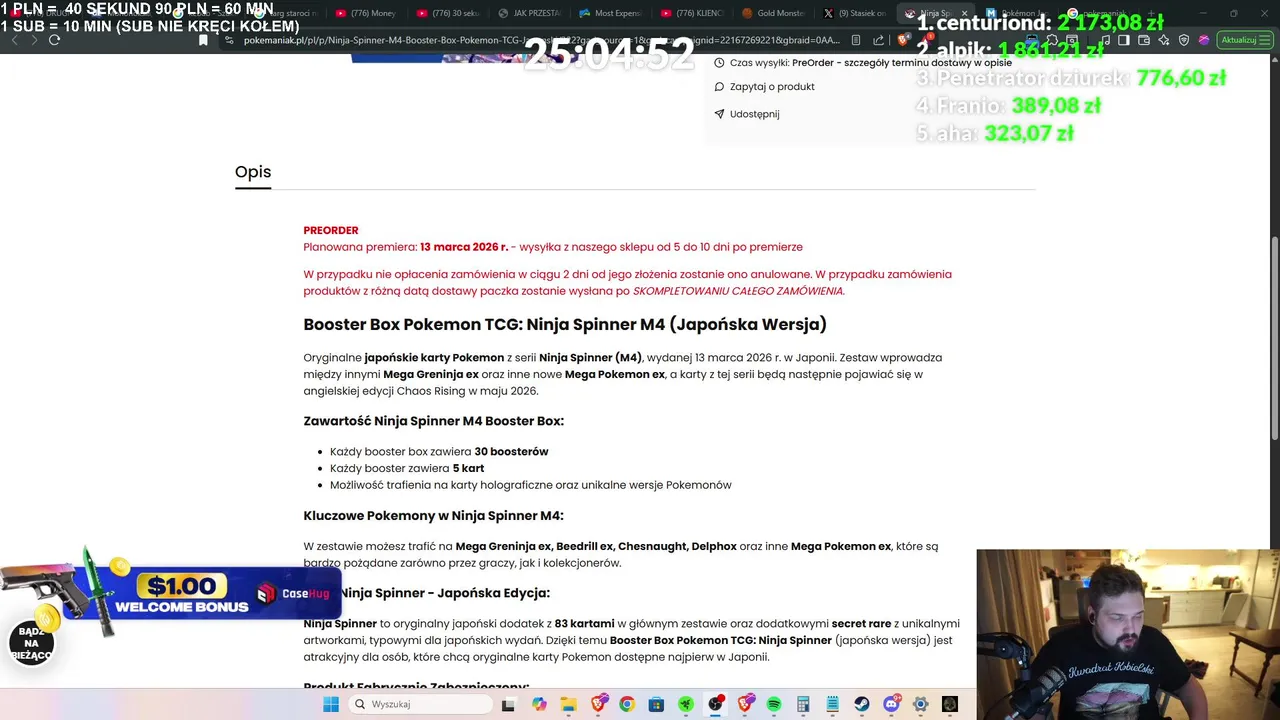The height and width of the screenshot is (720, 1280).
Task: Toggle the browser sidebar panel icon
Action: [x=1124, y=40]
